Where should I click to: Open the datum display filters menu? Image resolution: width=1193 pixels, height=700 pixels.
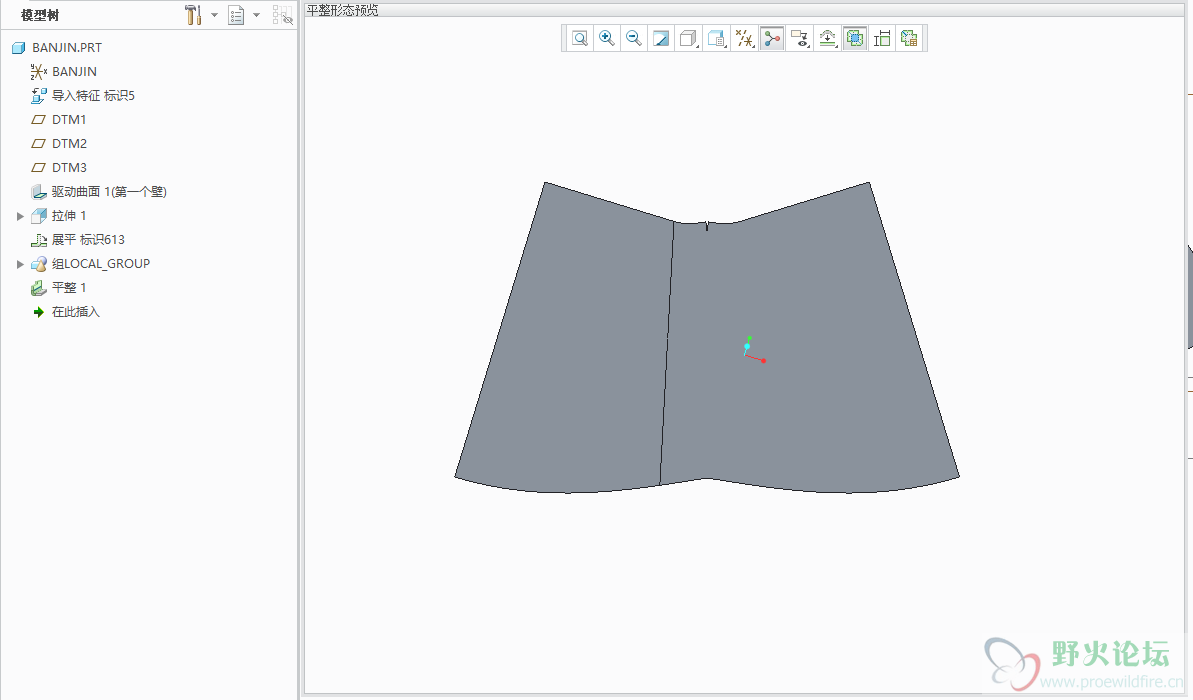pos(745,39)
